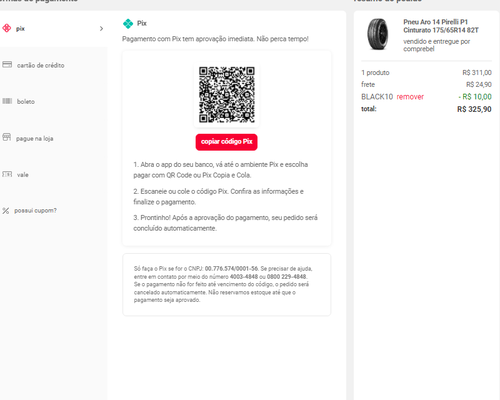Image resolution: width=500 pixels, height=400 pixels.
Task: Click the percent coupon icon
Action: 6,211
